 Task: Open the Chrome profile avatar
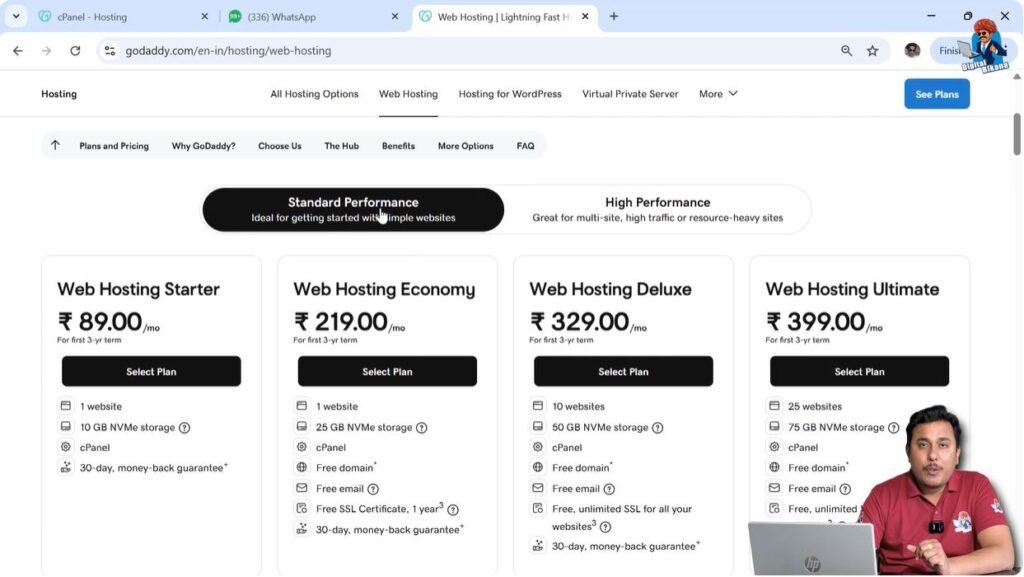click(x=912, y=50)
